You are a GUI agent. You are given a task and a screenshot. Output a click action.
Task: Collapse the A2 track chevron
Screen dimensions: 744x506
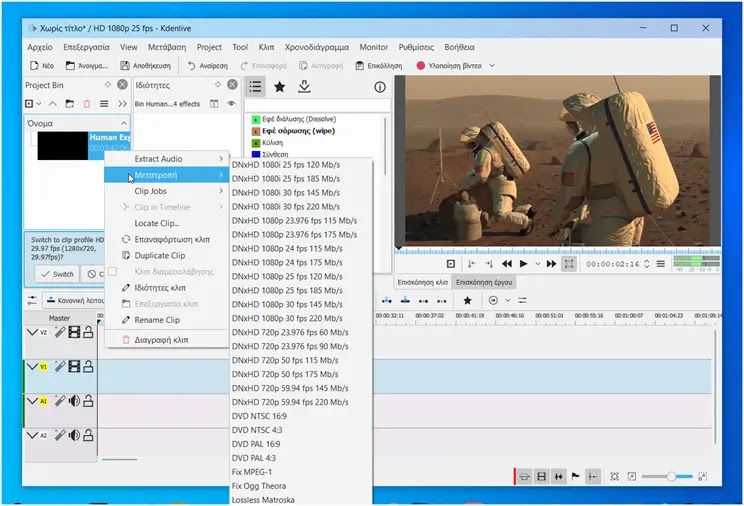pos(32,435)
